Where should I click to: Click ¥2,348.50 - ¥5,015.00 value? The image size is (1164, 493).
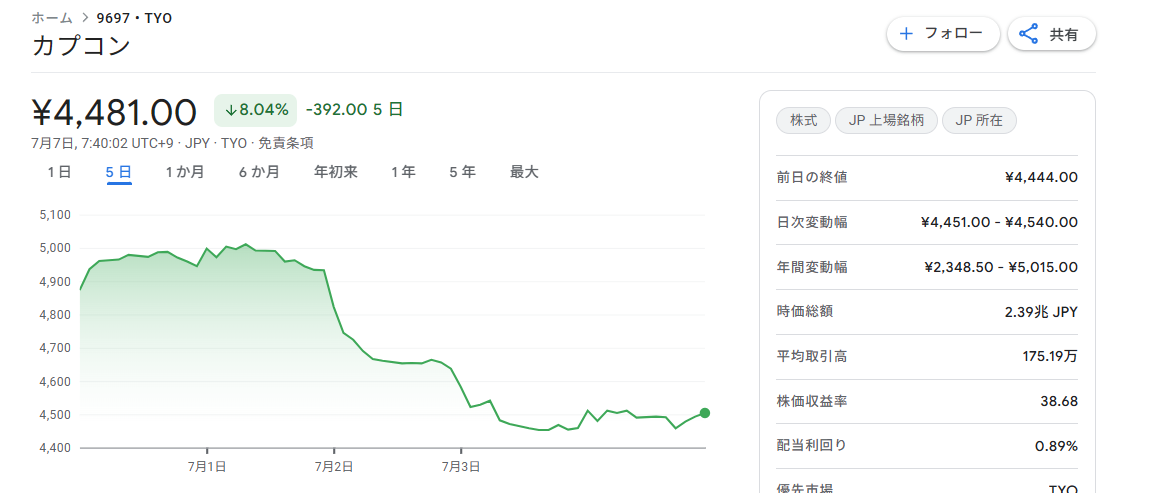coord(1001,267)
